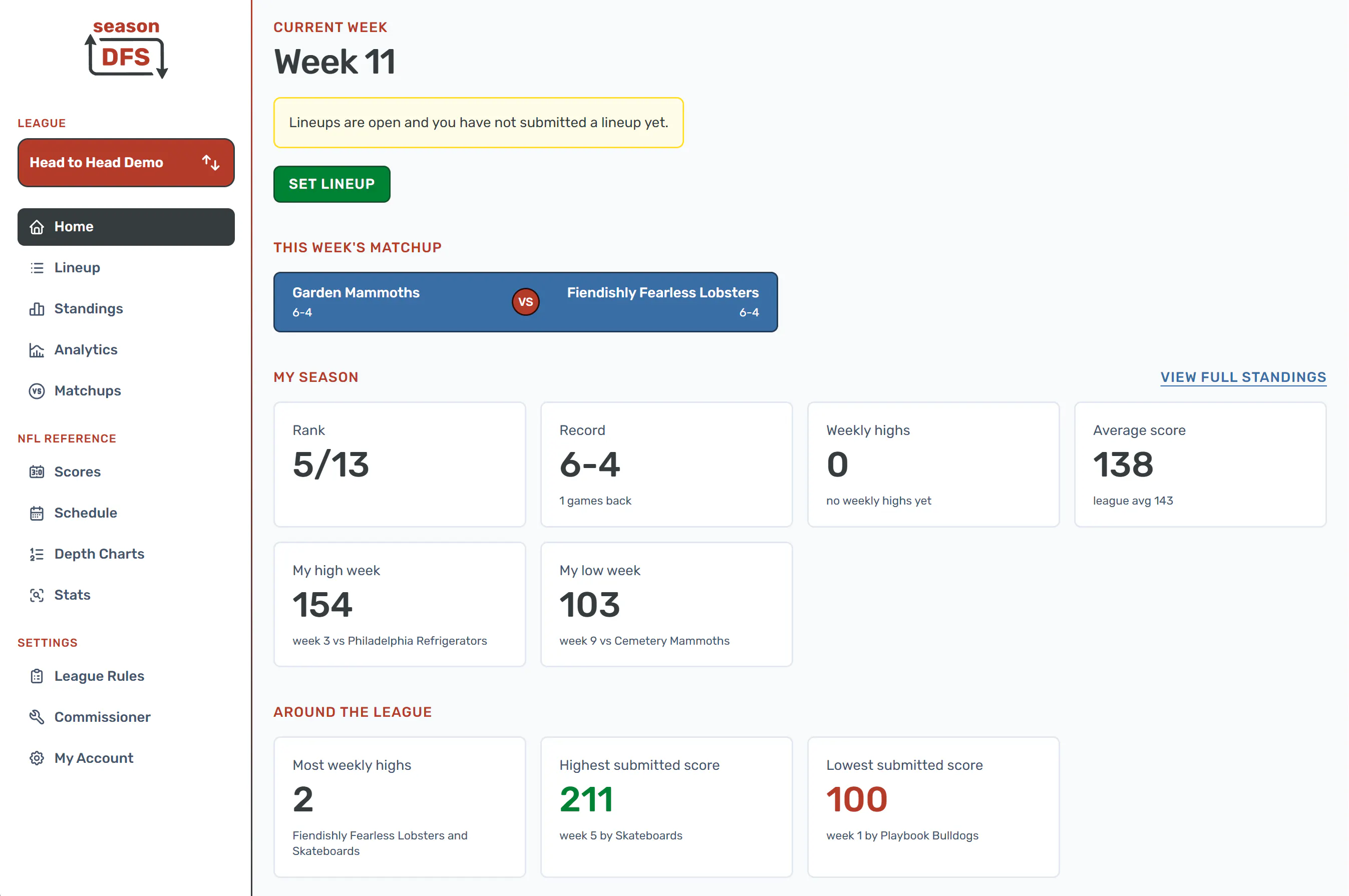Click the red VS badge in matchup
The height and width of the screenshot is (896, 1349).
point(525,302)
